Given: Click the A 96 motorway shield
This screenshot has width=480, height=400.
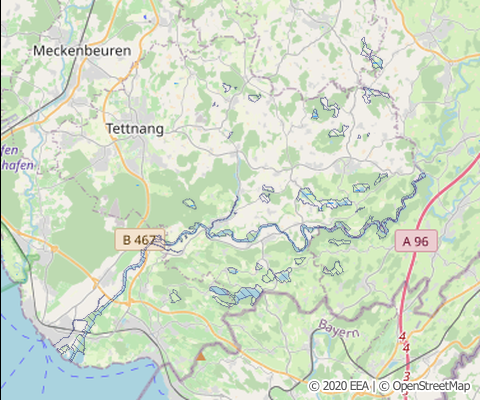Looking at the screenshot, I should 416,241.
